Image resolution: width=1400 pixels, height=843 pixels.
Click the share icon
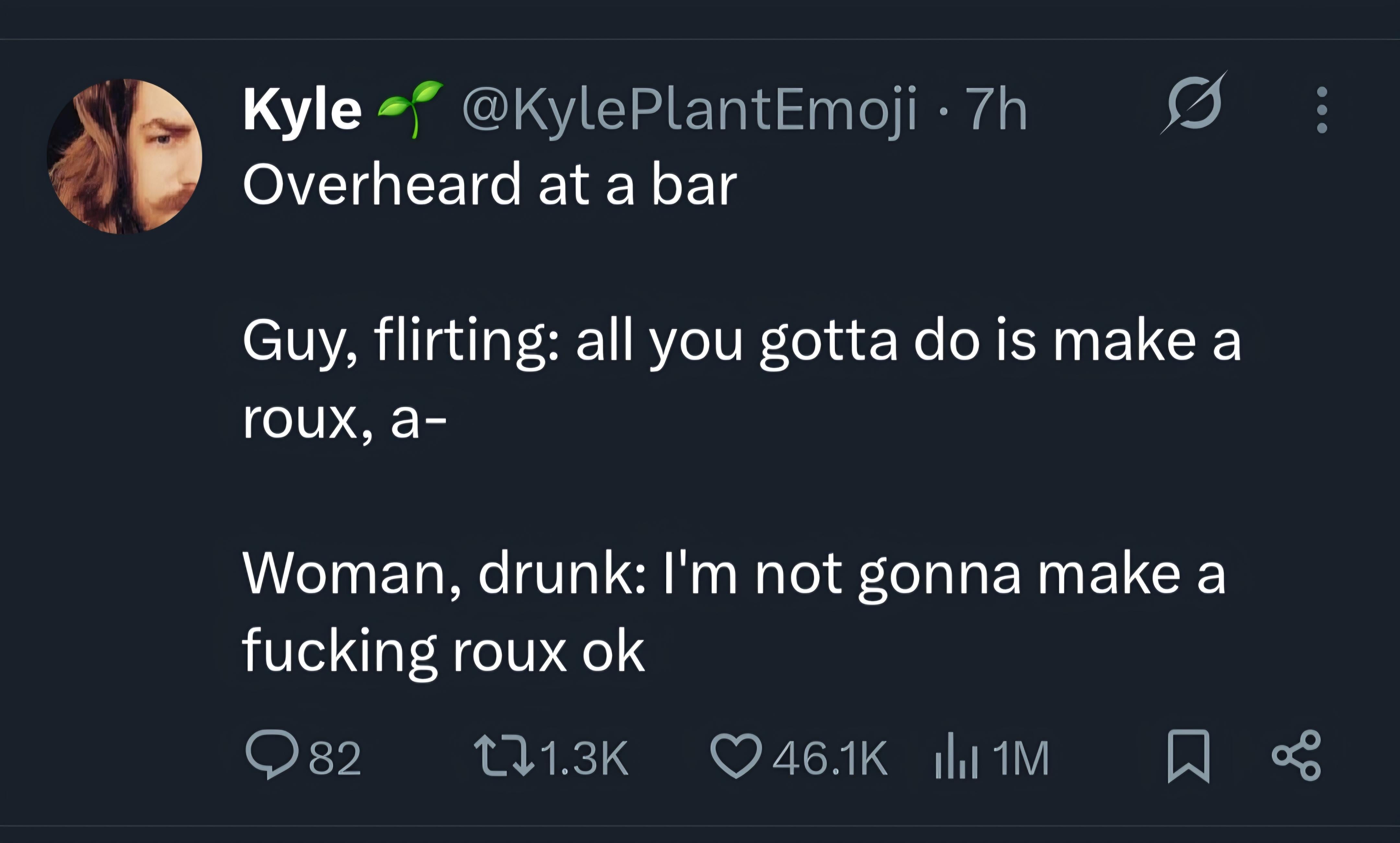[1296, 755]
